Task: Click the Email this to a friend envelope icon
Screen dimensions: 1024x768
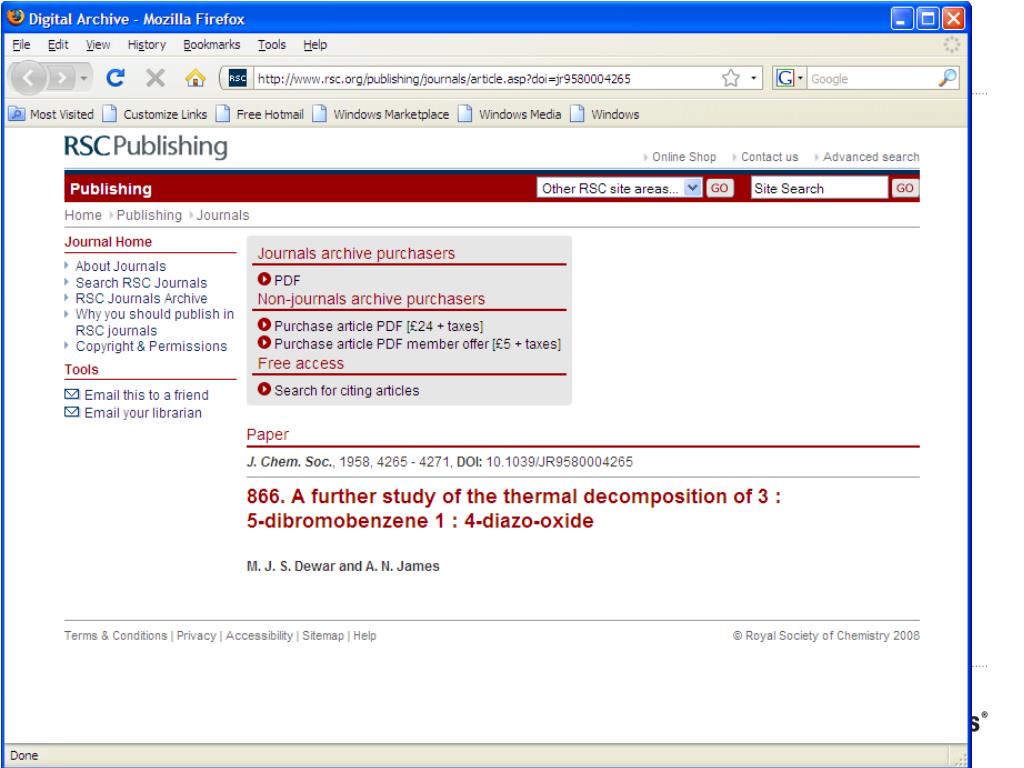Action: click(x=72, y=394)
